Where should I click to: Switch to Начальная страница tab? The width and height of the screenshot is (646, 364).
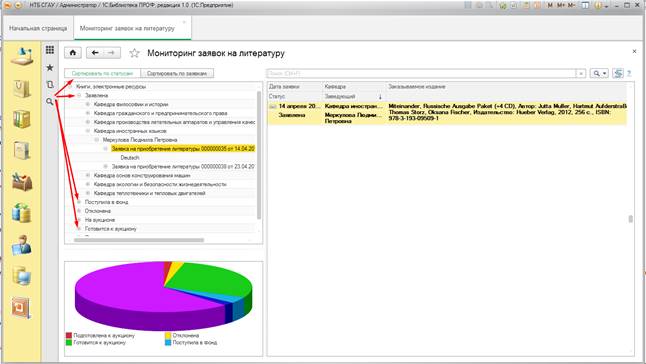click(x=38, y=28)
